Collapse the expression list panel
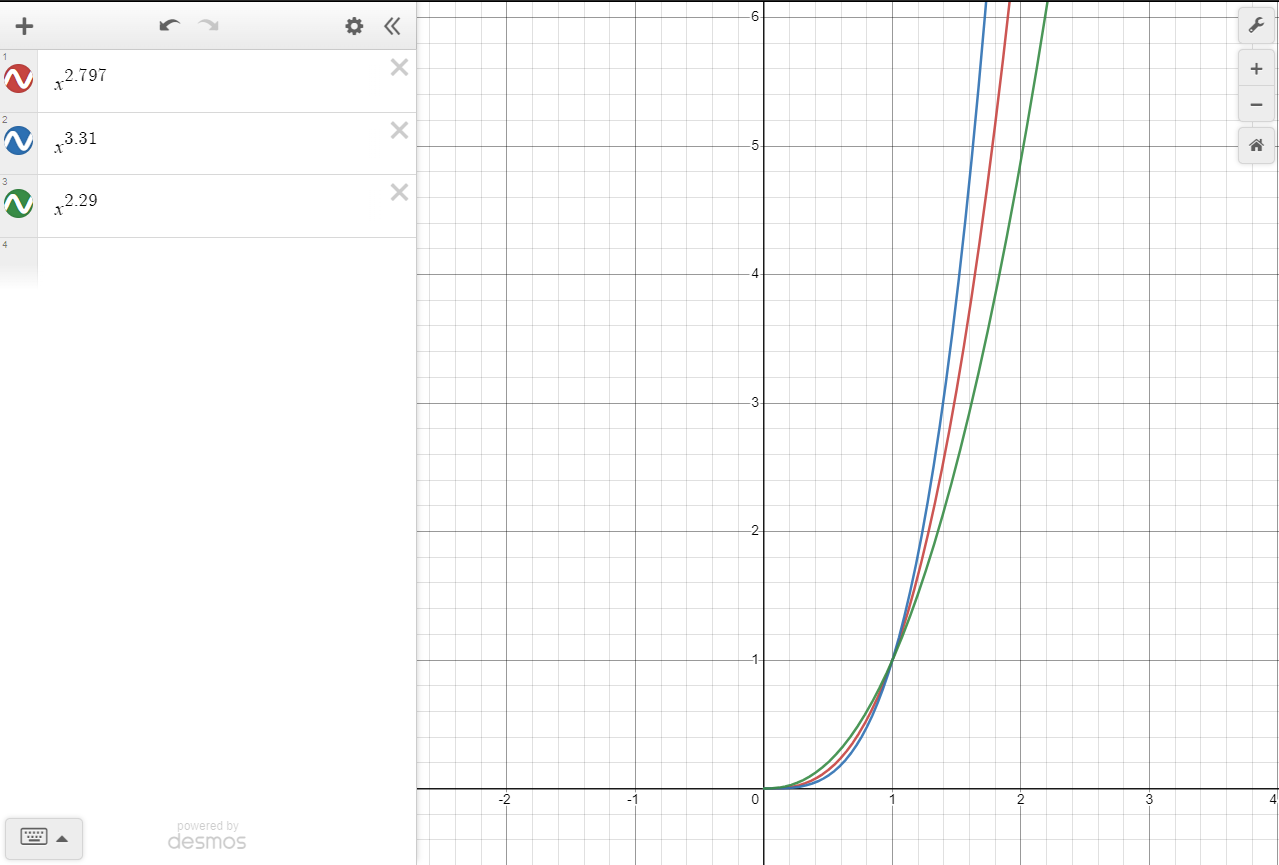Viewport: 1279px width, 865px height. (392, 26)
